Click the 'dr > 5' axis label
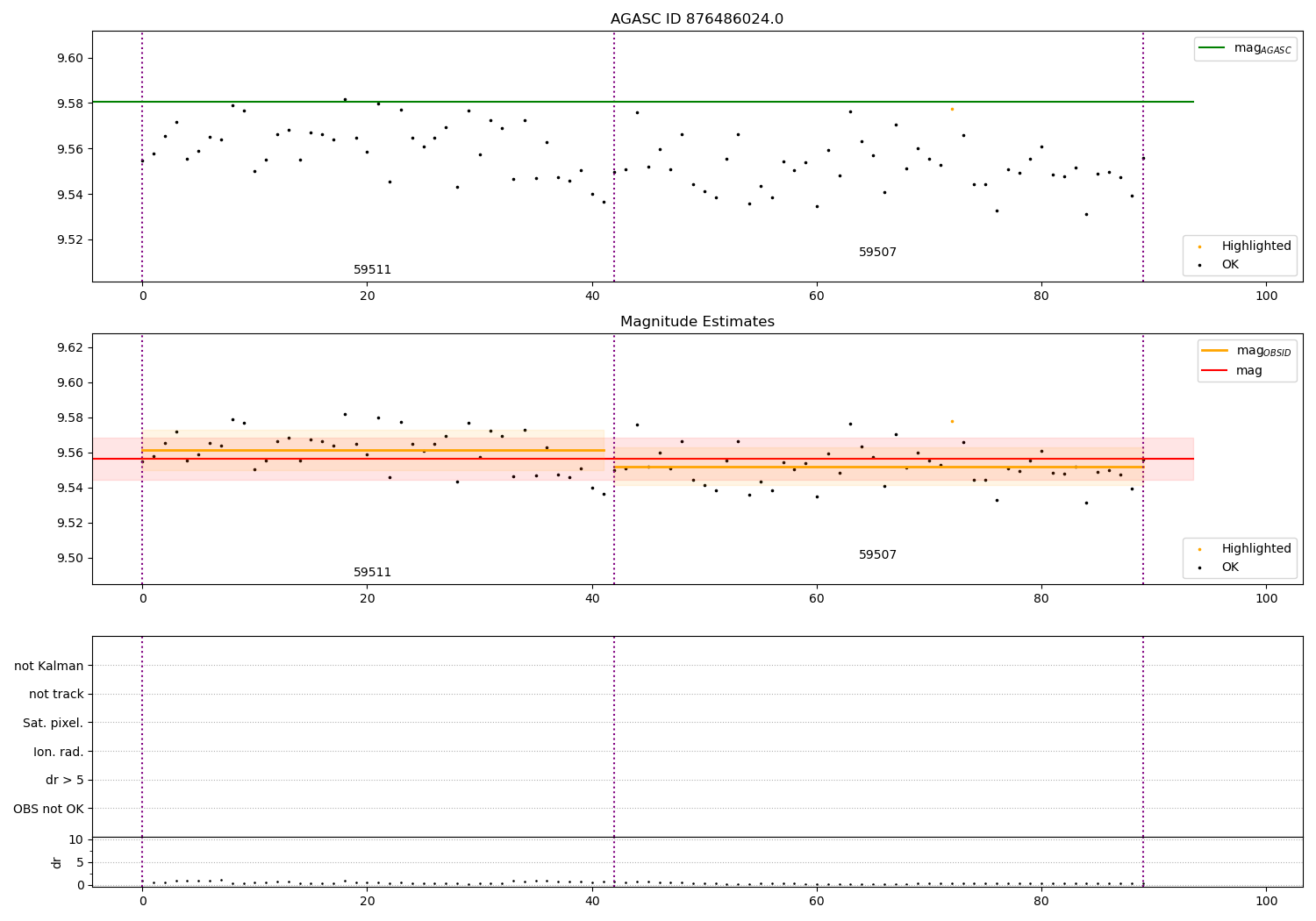This screenshot has height=921, width=1316. coord(65,780)
